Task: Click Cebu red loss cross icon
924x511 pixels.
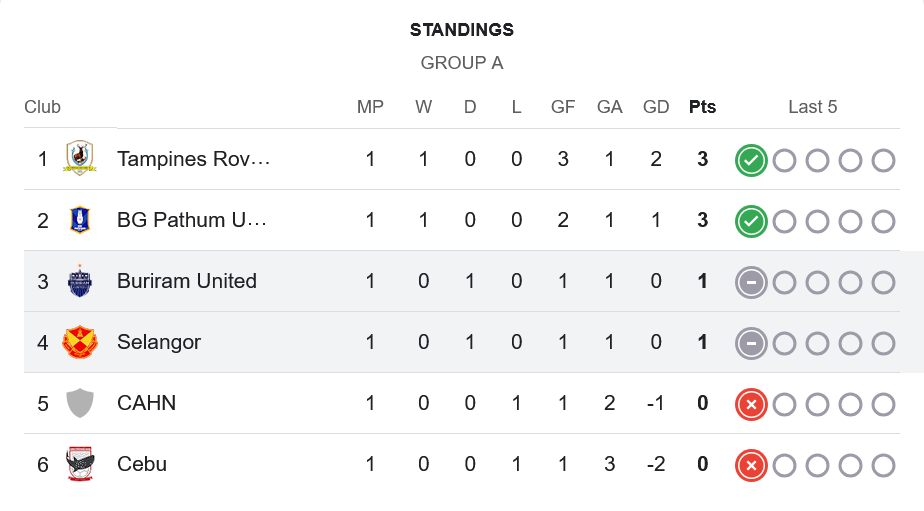Action: tap(751, 465)
